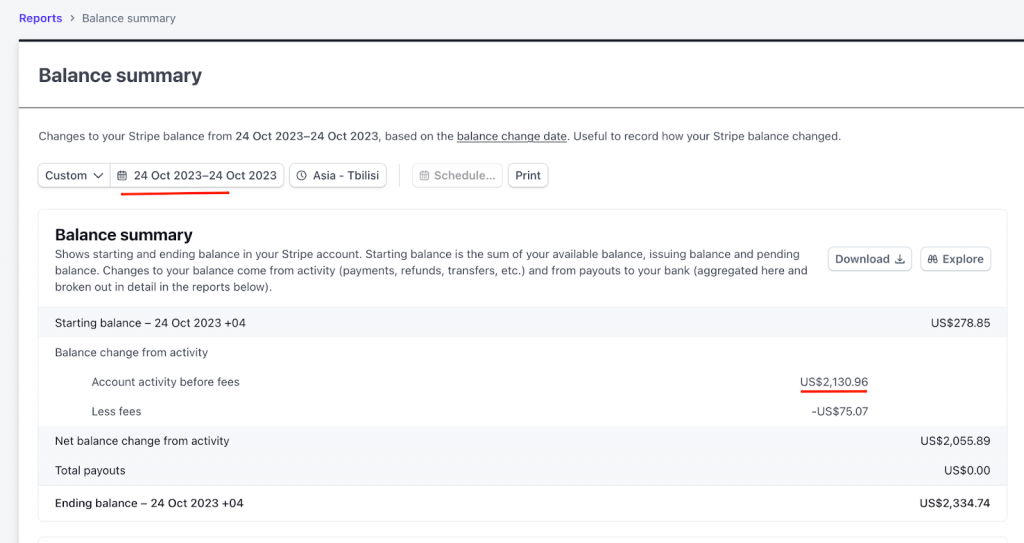Click the Ending balance US$2,334.74 value

click(x=955, y=503)
